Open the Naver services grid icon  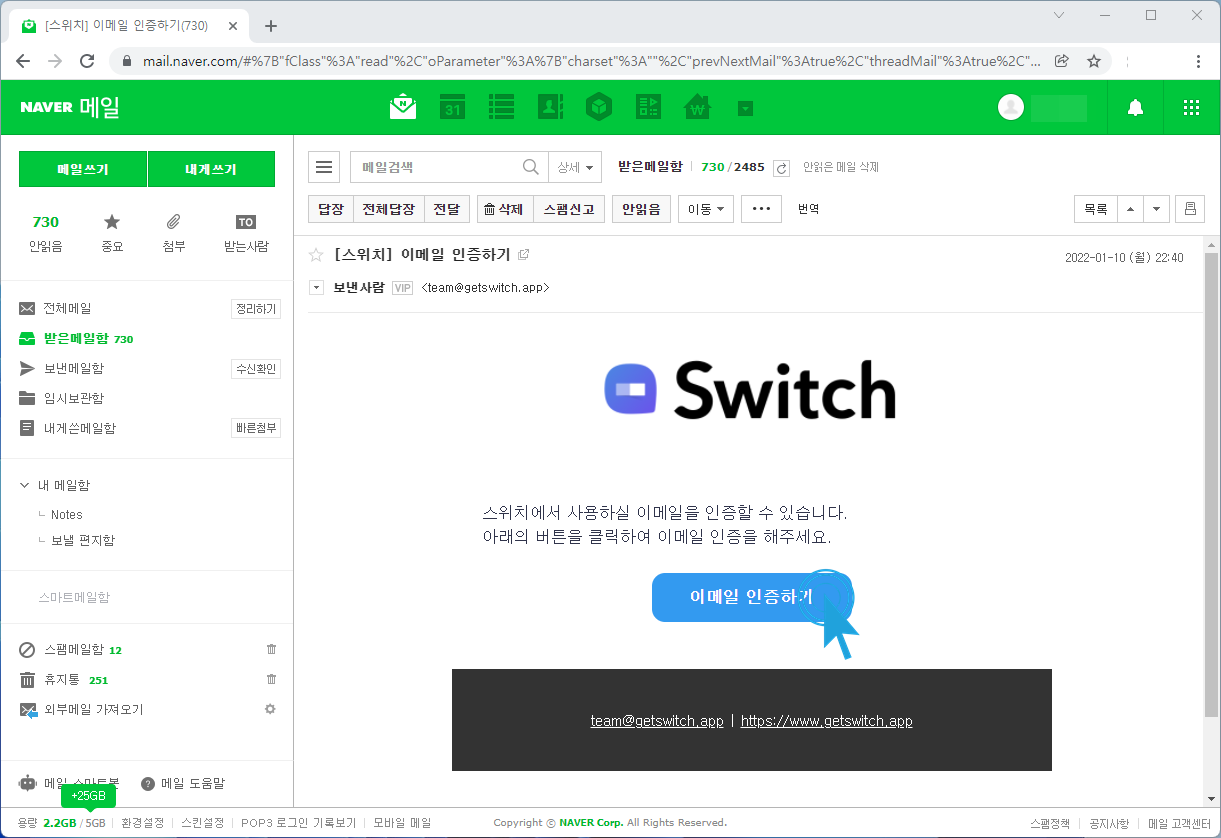point(1191,107)
